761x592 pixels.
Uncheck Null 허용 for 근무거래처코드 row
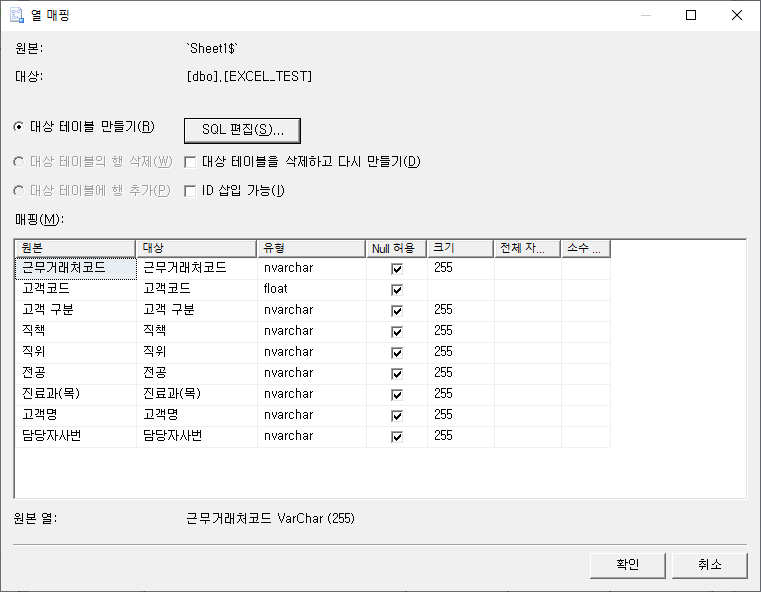point(397,269)
